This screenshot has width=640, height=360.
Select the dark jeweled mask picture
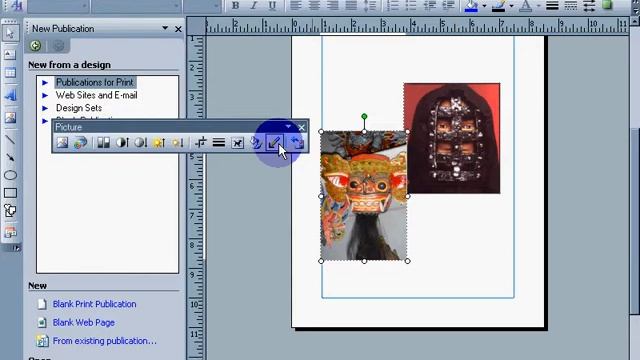452,138
